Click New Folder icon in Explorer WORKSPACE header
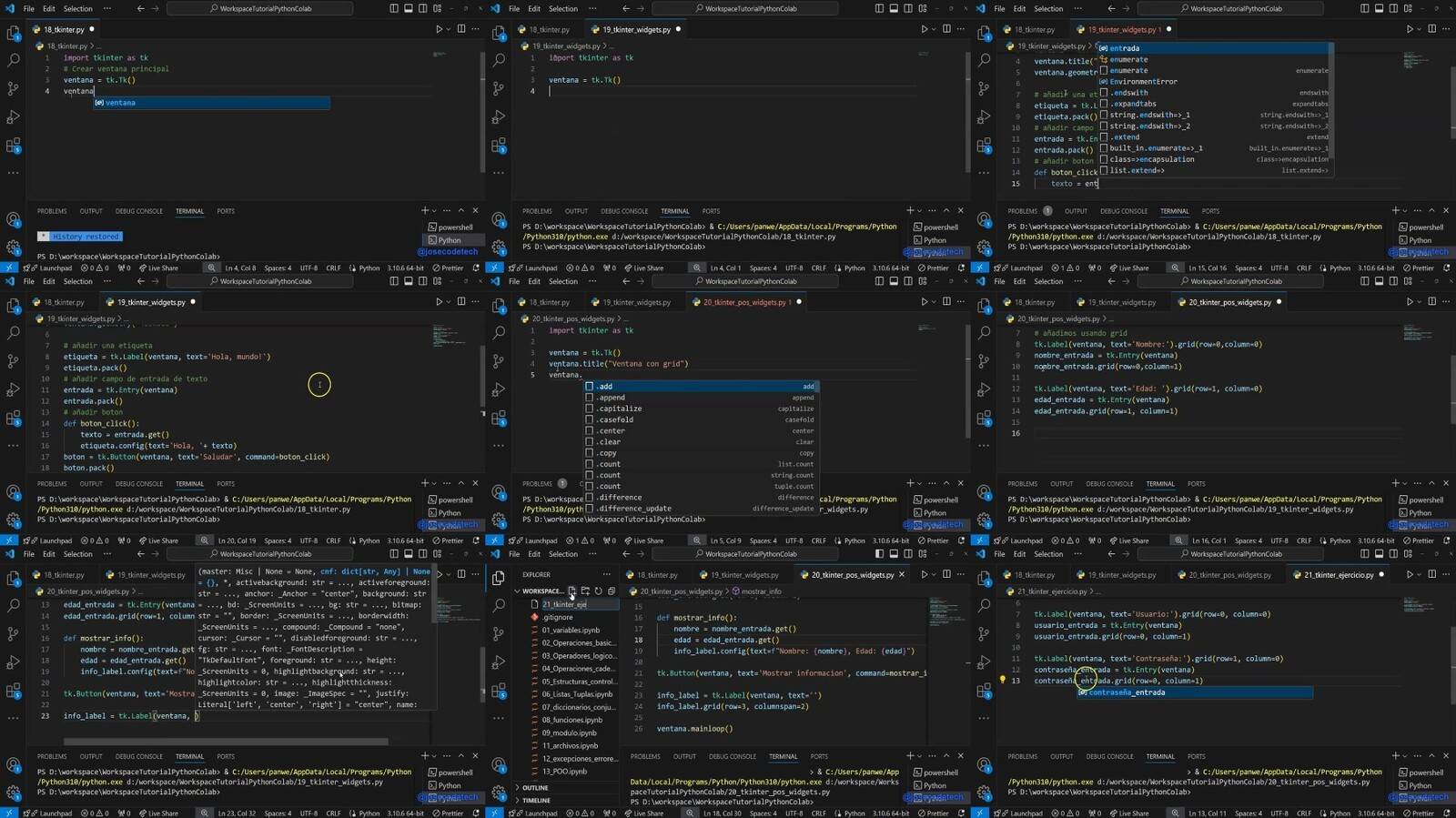This screenshot has width=1456, height=818. [x=585, y=591]
